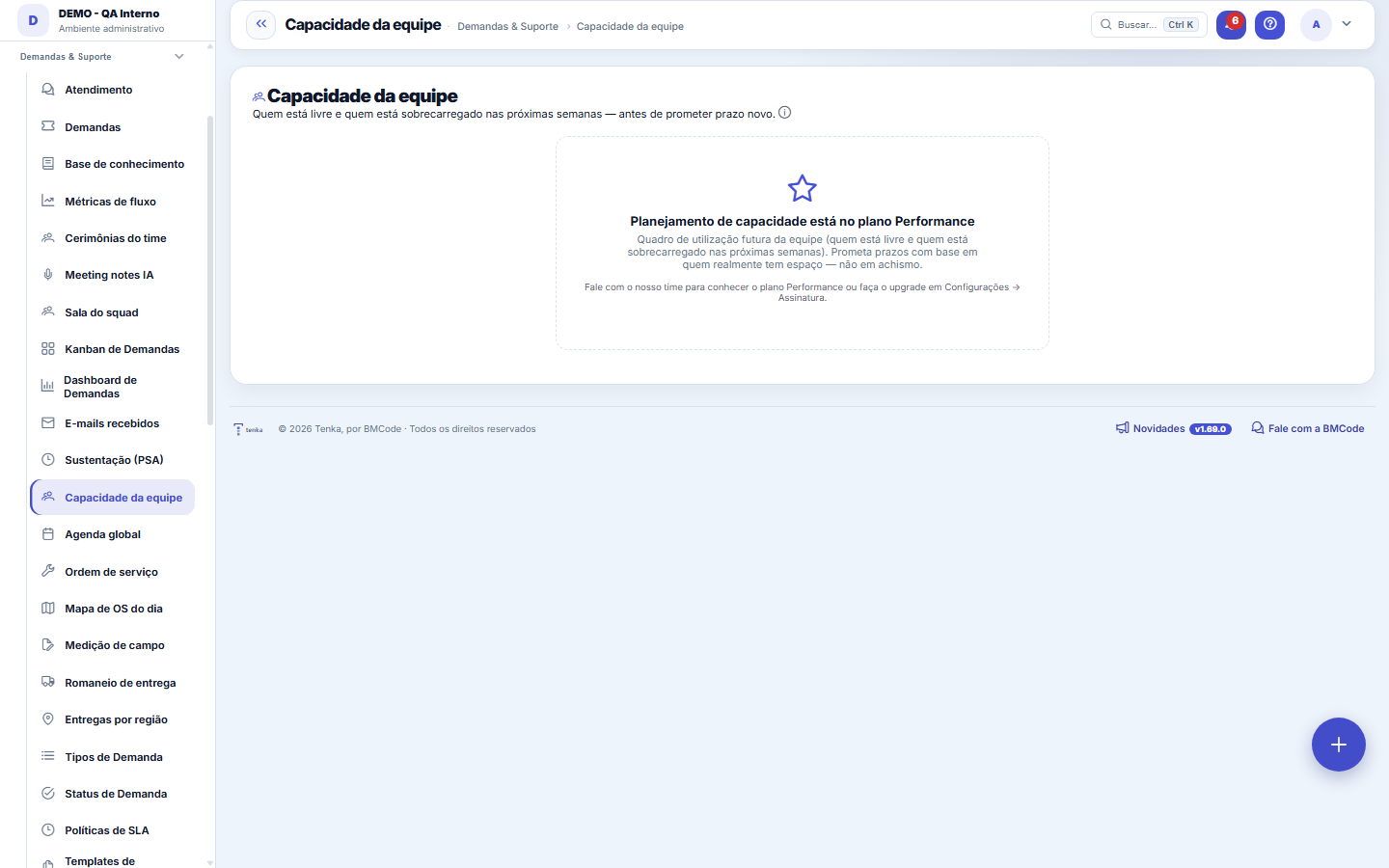Click the Sustentação (PSA) clock icon
1389x868 pixels.
coord(48,460)
